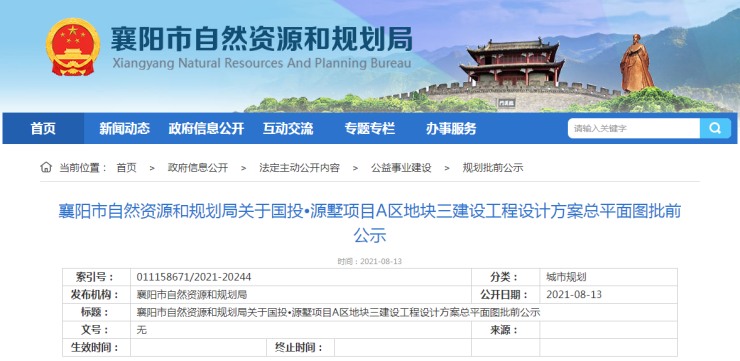
Task: Select 政府信息公开 in the navigation bar
Action: click(x=206, y=128)
